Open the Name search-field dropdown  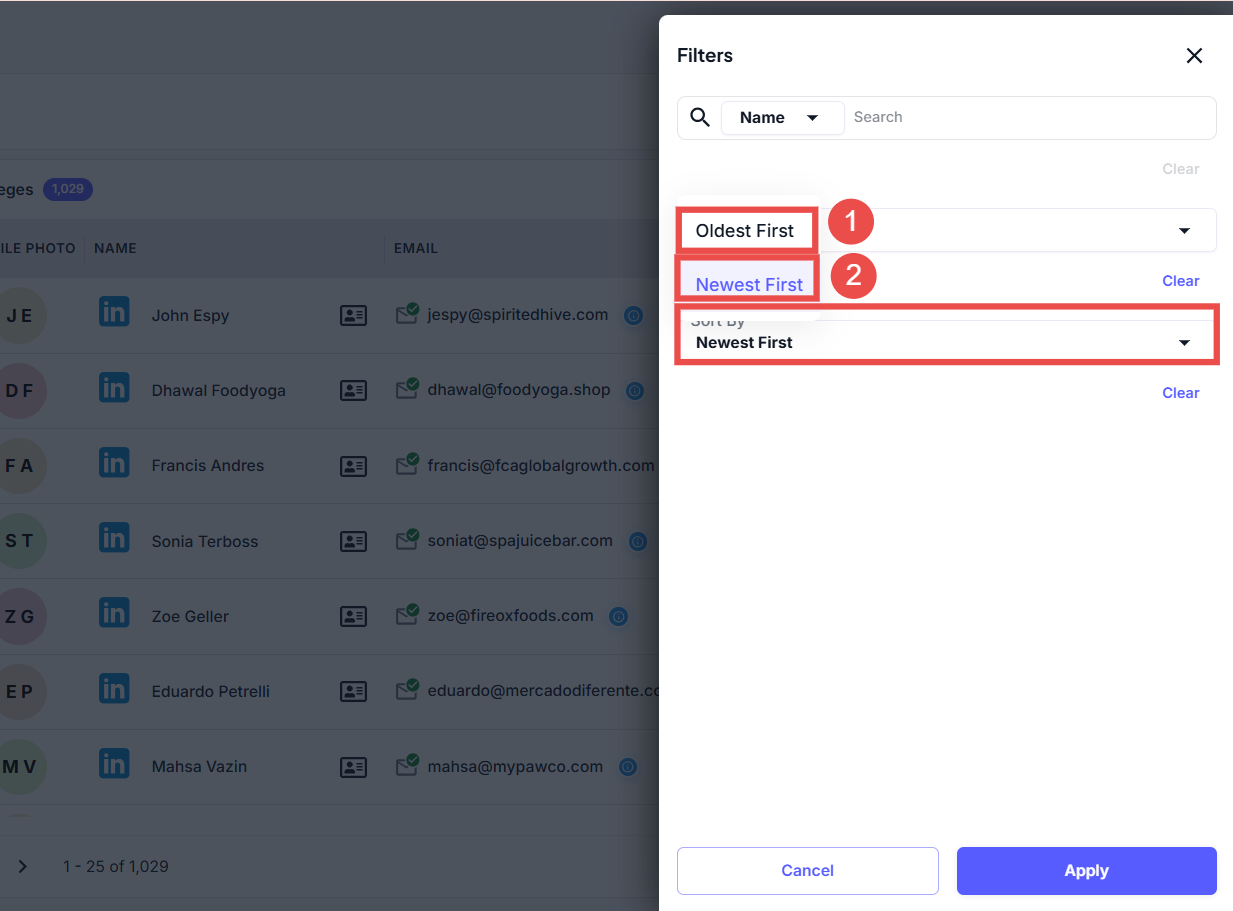781,118
